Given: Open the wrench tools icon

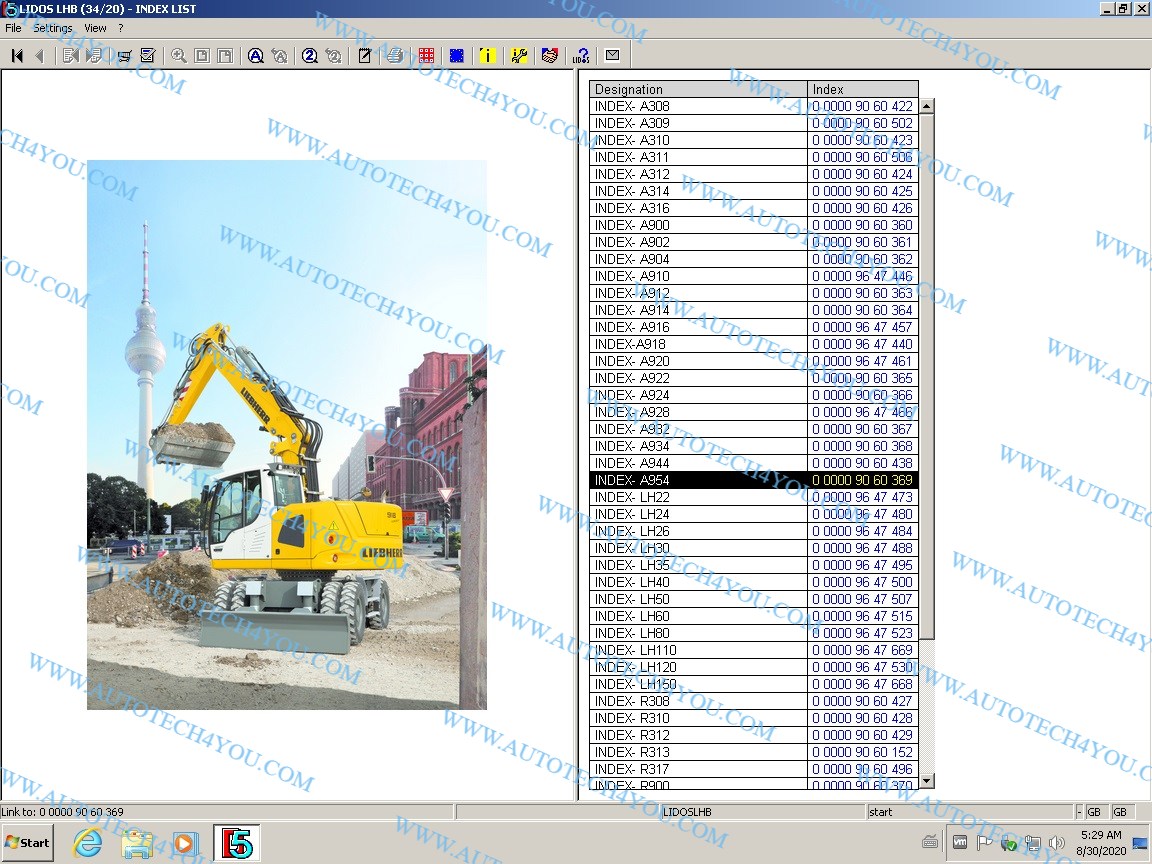Looking at the screenshot, I should pyautogui.click(x=519, y=56).
